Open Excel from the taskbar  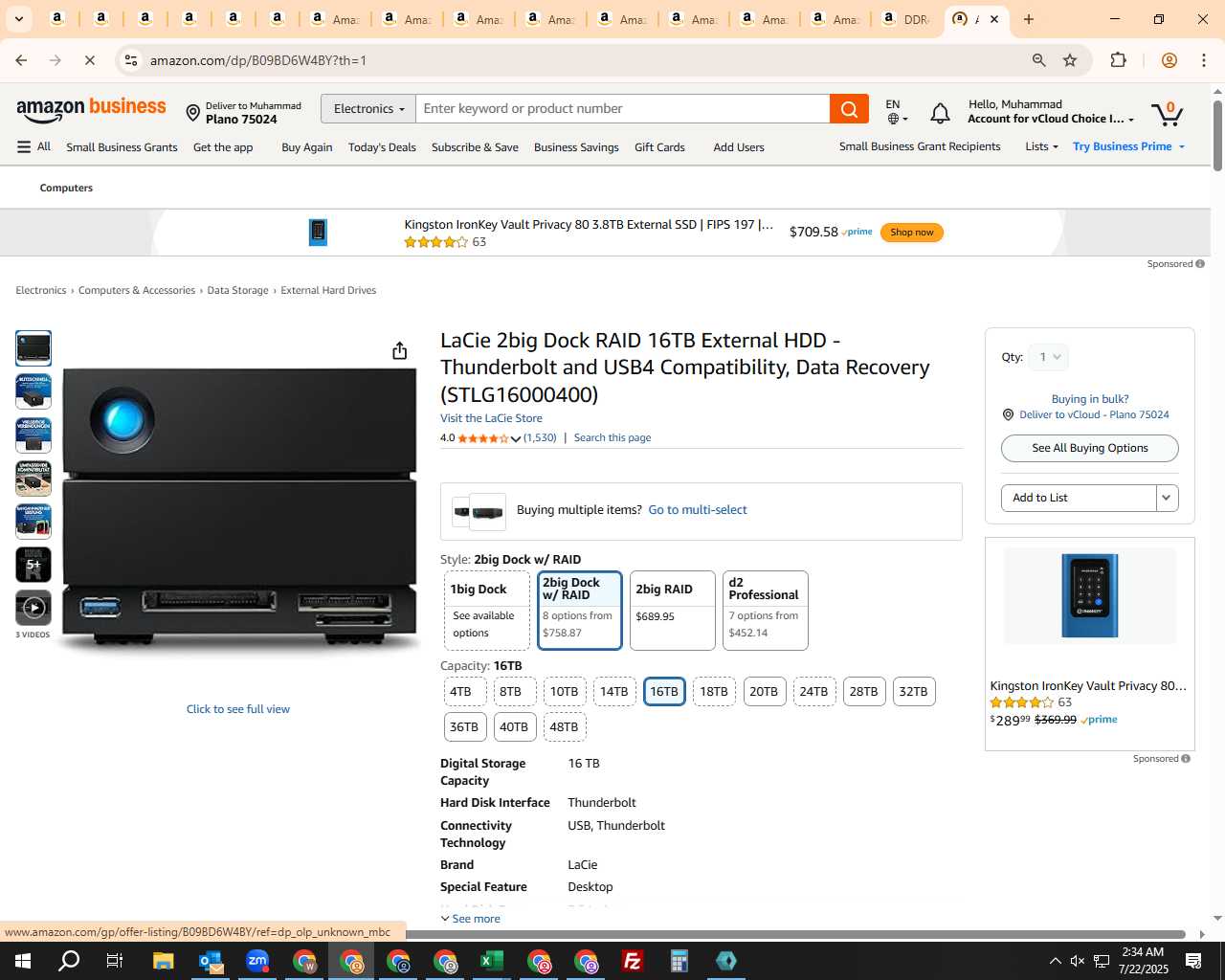point(491,961)
